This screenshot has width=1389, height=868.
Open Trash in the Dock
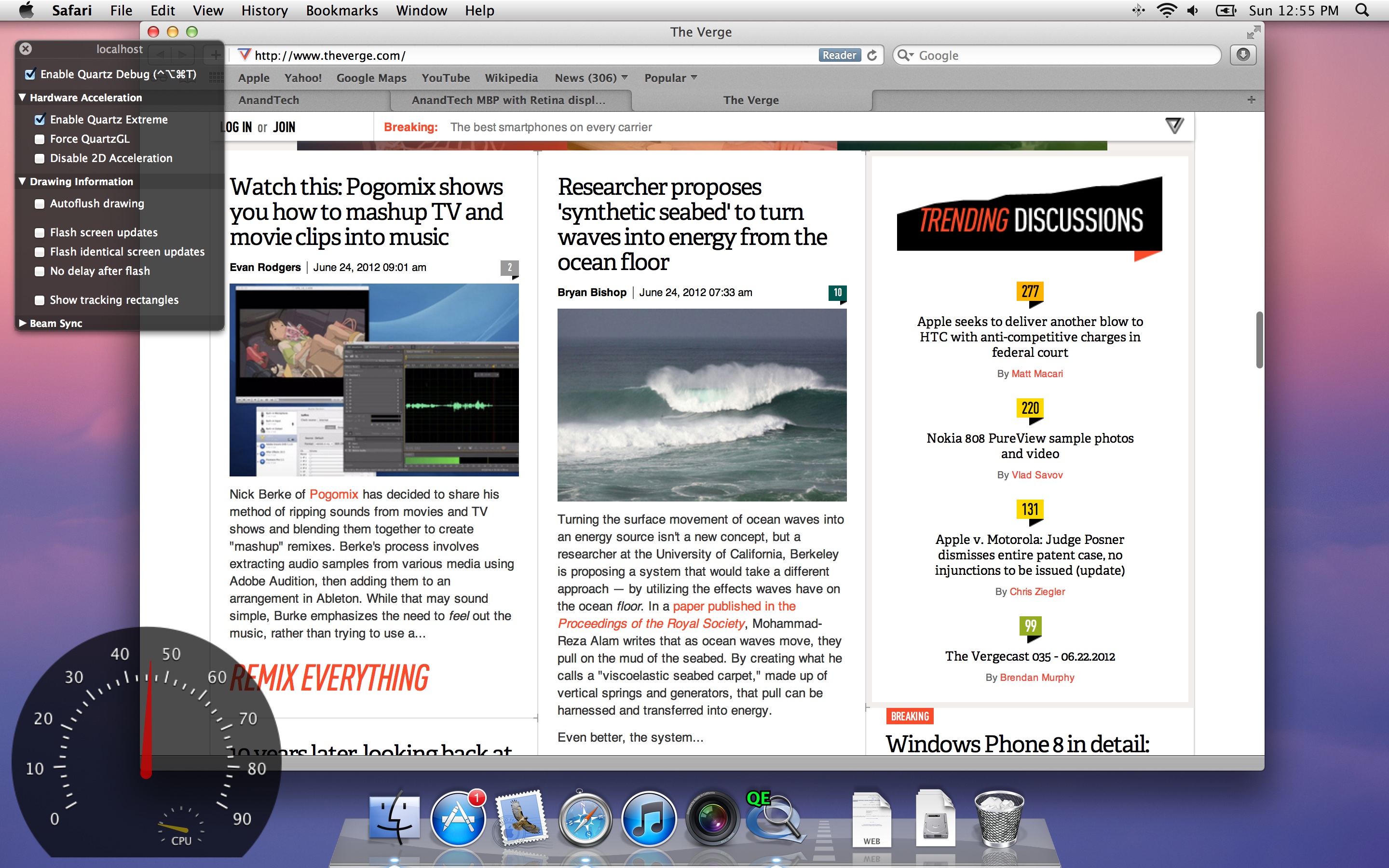coord(999,819)
